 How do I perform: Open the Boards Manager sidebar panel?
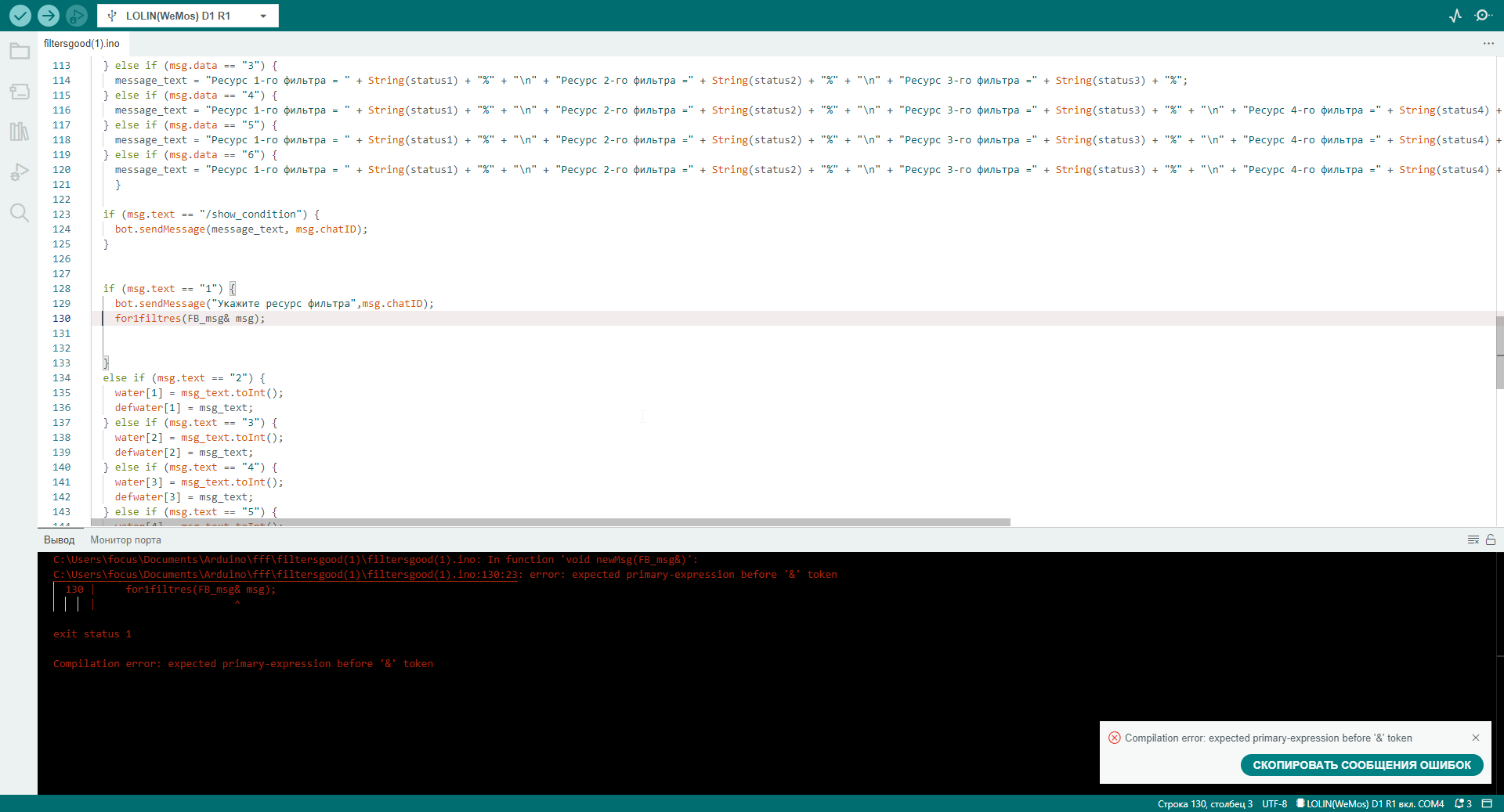pyautogui.click(x=20, y=92)
